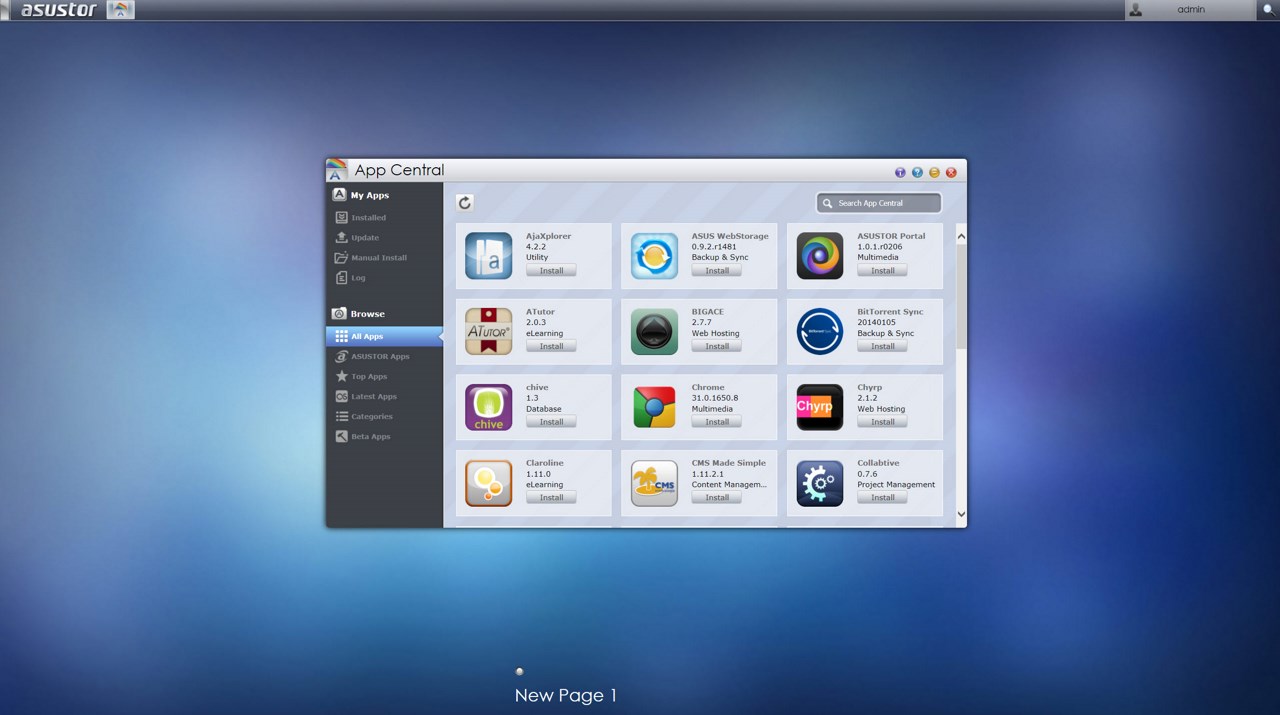
Task: Install ASUS WebStorage
Action: pos(717,271)
